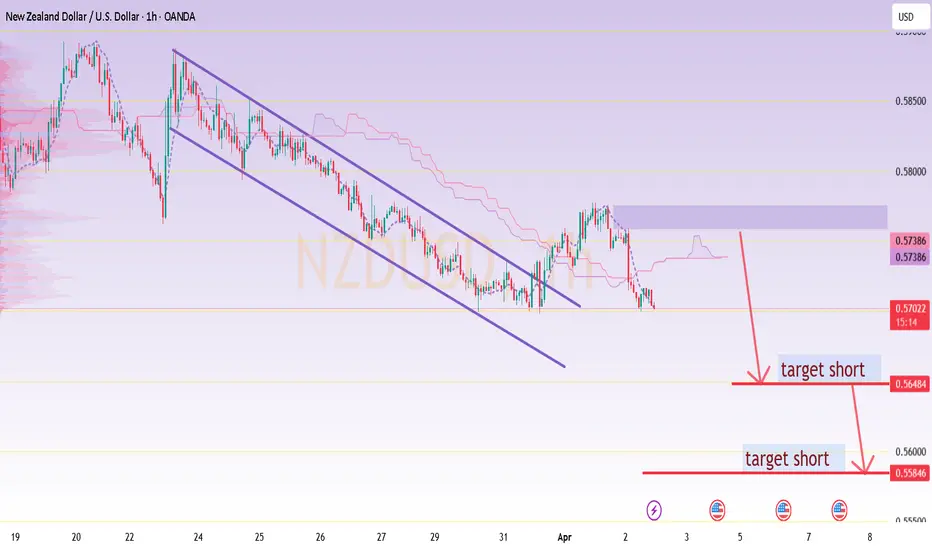Click the date 20 on the time axis

pos(76,537)
